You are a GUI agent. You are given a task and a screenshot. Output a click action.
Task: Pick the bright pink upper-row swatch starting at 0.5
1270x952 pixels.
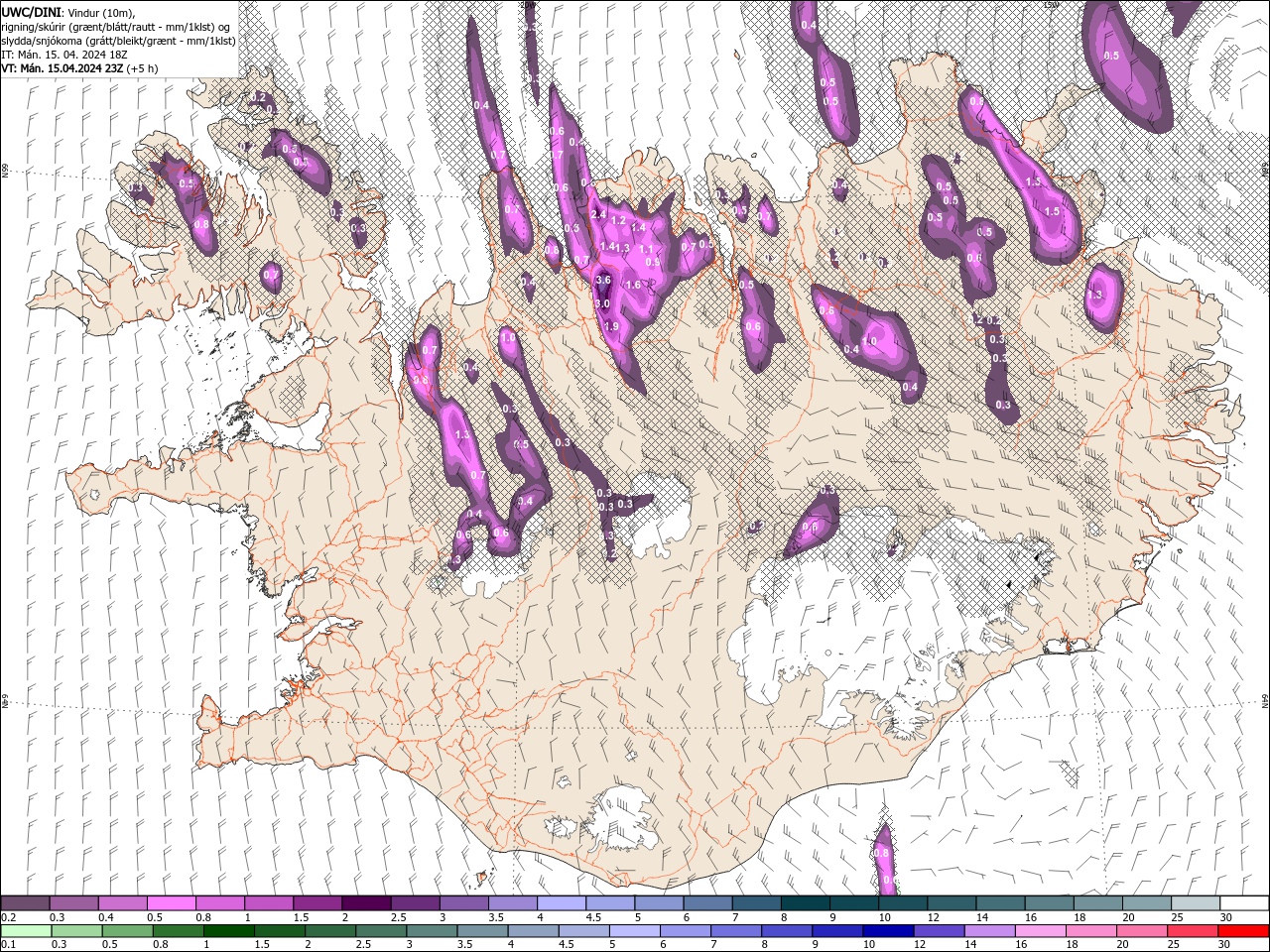pyautogui.click(x=172, y=903)
